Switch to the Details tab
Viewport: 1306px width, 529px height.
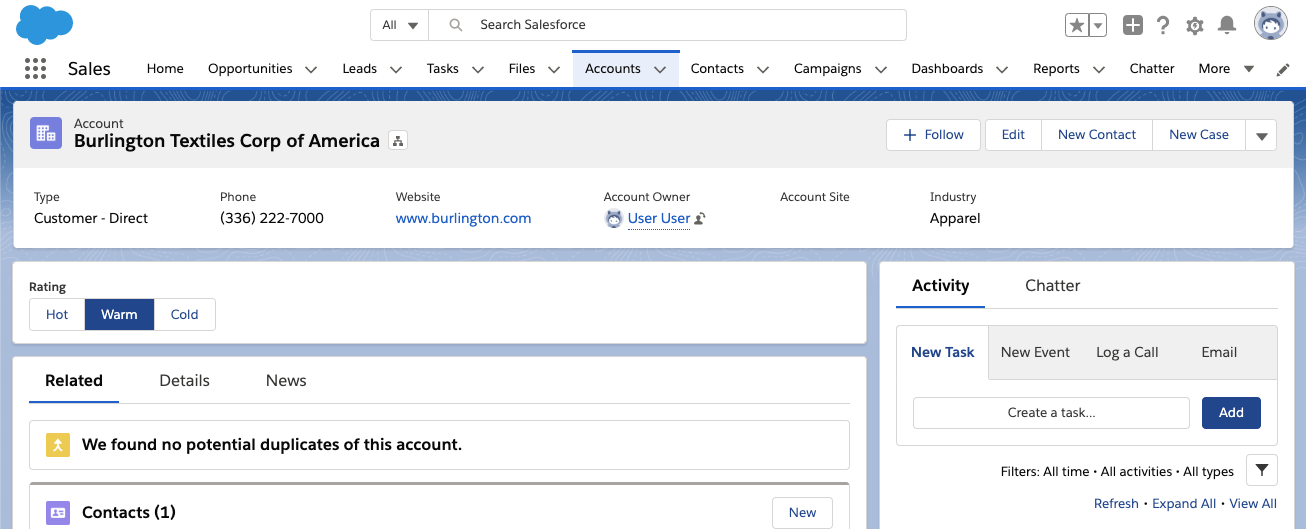pyautogui.click(x=184, y=381)
